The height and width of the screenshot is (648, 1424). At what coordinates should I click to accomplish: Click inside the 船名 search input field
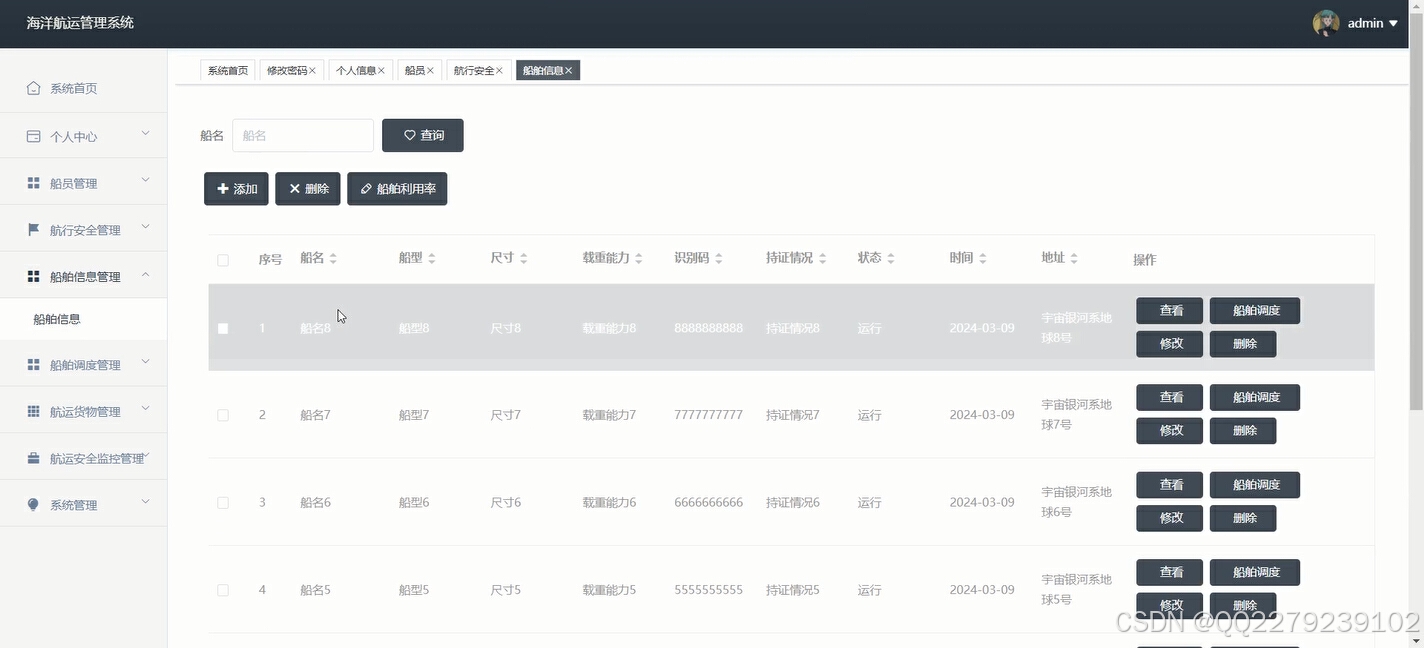click(x=302, y=135)
